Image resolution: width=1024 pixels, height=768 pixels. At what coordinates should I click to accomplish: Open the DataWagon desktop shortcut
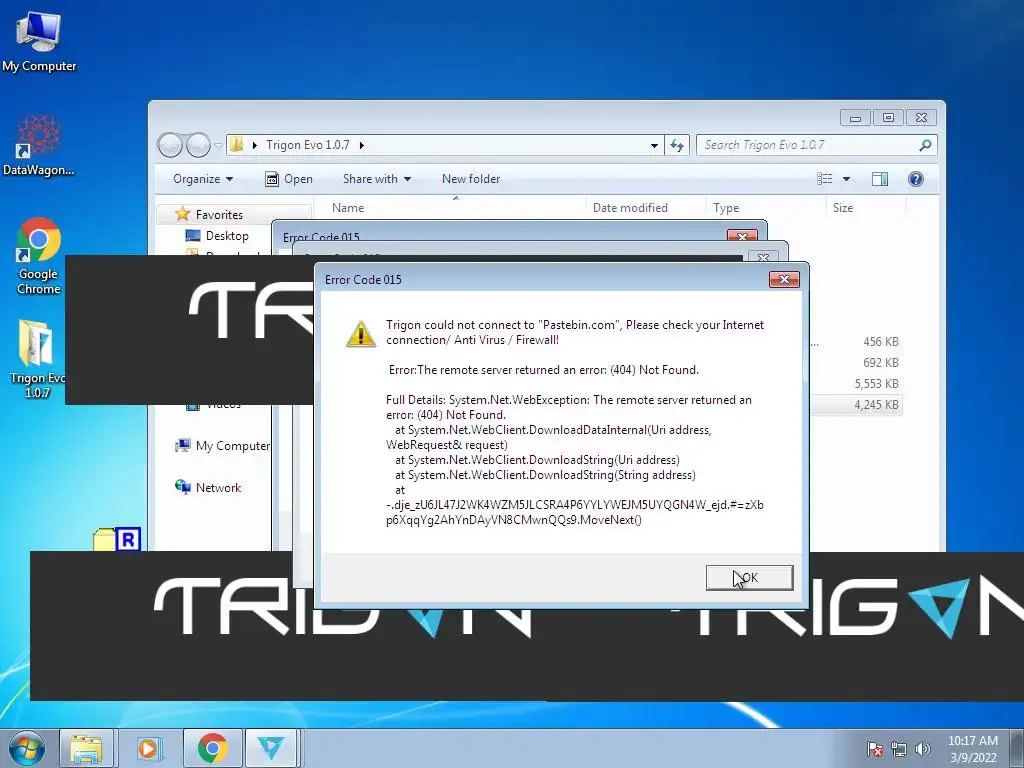click(x=39, y=145)
